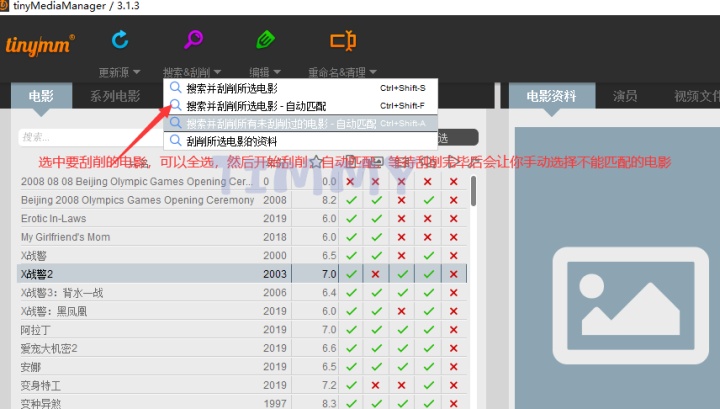Click the tinymm logo
The height and width of the screenshot is (409, 720).
[40, 45]
